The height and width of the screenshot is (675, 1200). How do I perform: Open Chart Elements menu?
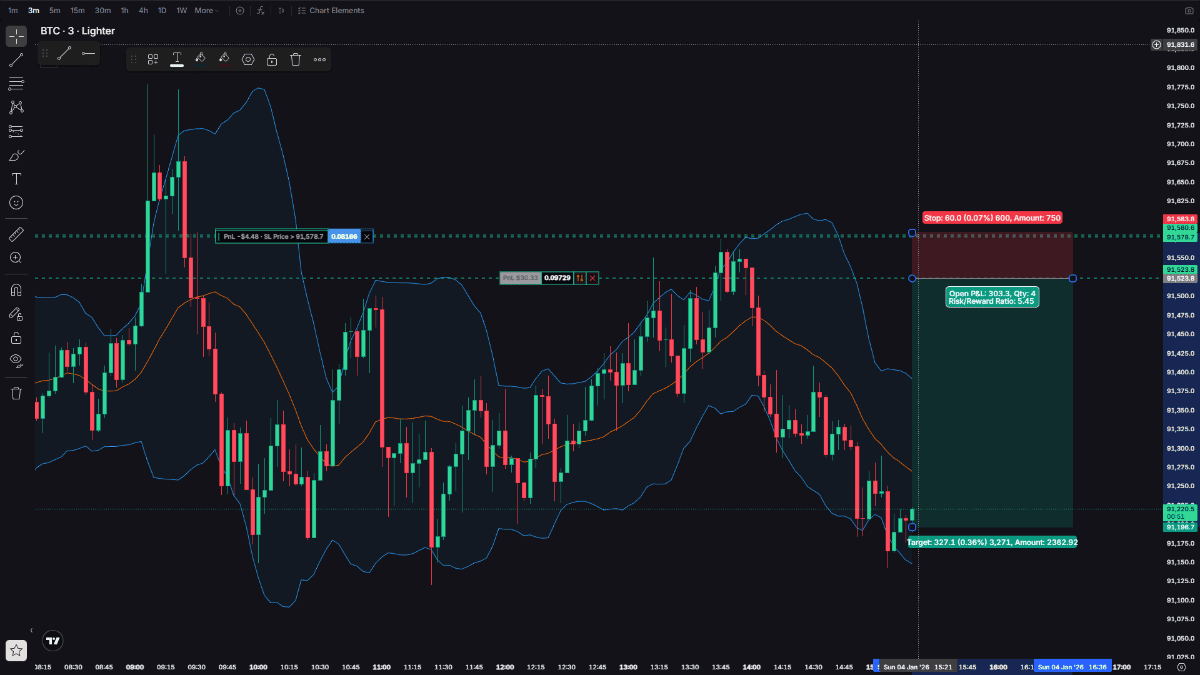click(335, 10)
